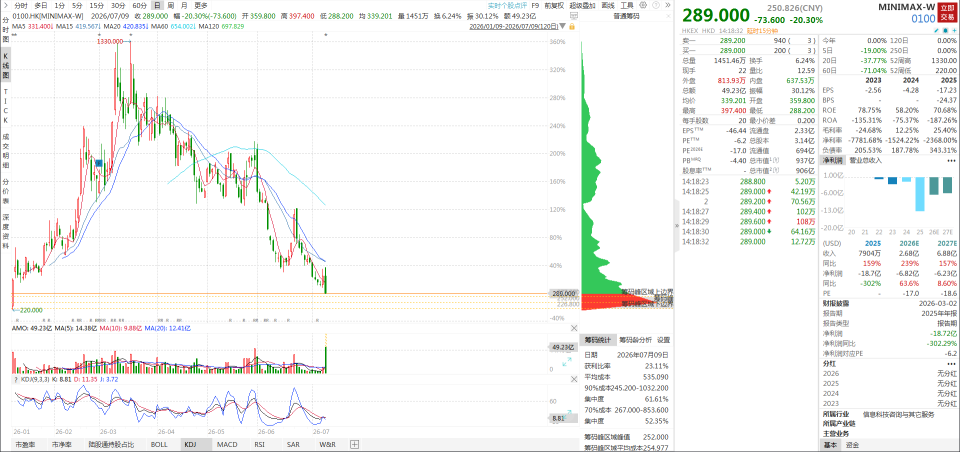Open the chip 设置 settings tab

(664, 340)
